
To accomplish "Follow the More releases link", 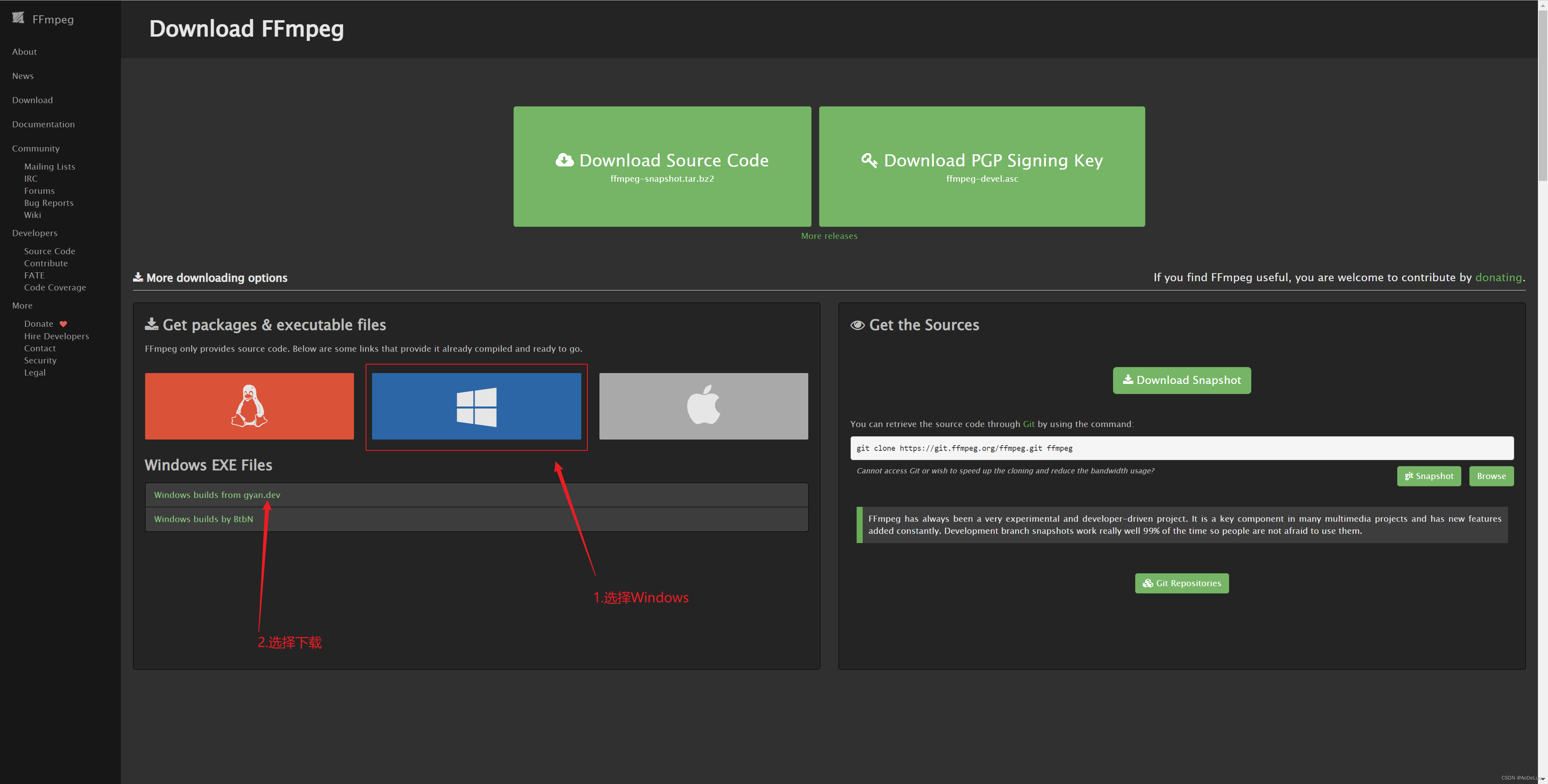I will click(x=829, y=236).
